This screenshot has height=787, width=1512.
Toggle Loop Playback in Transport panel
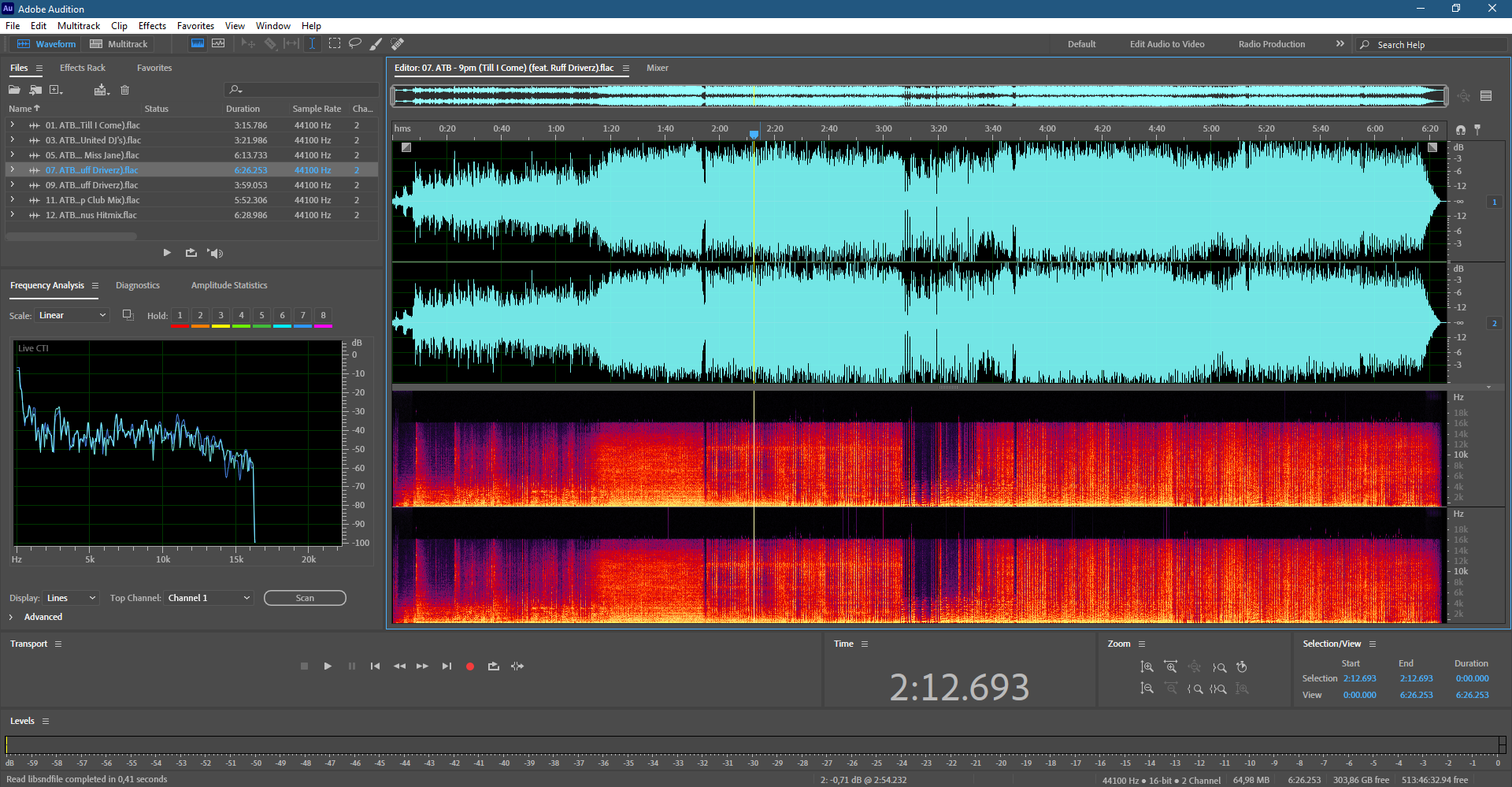click(494, 666)
